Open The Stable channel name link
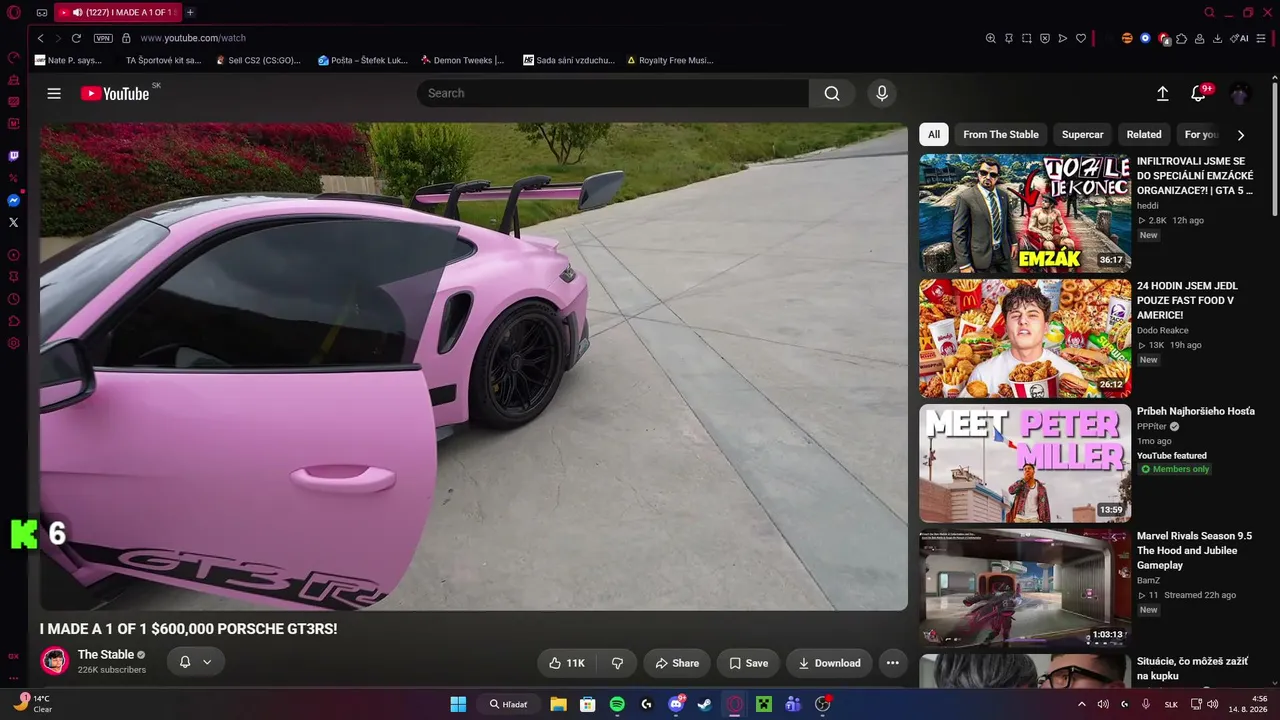1280x720 pixels. [x=106, y=655]
